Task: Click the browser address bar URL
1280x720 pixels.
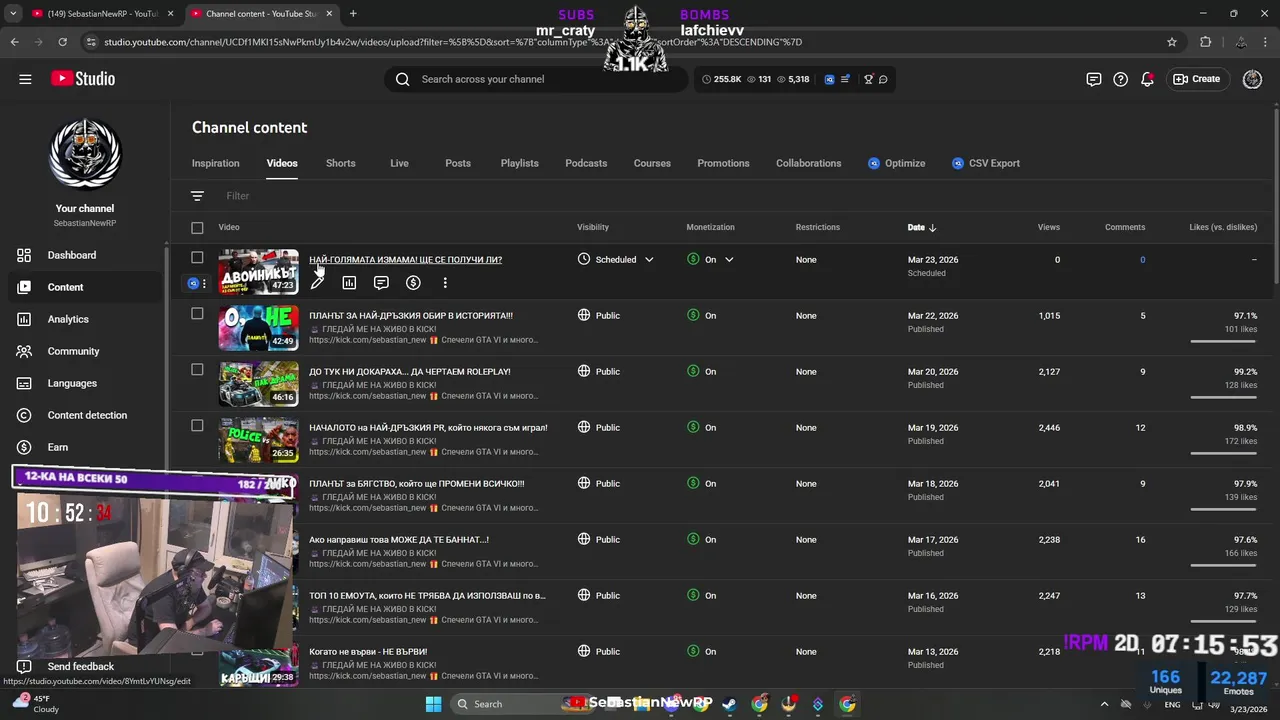Action: [x=452, y=42]
